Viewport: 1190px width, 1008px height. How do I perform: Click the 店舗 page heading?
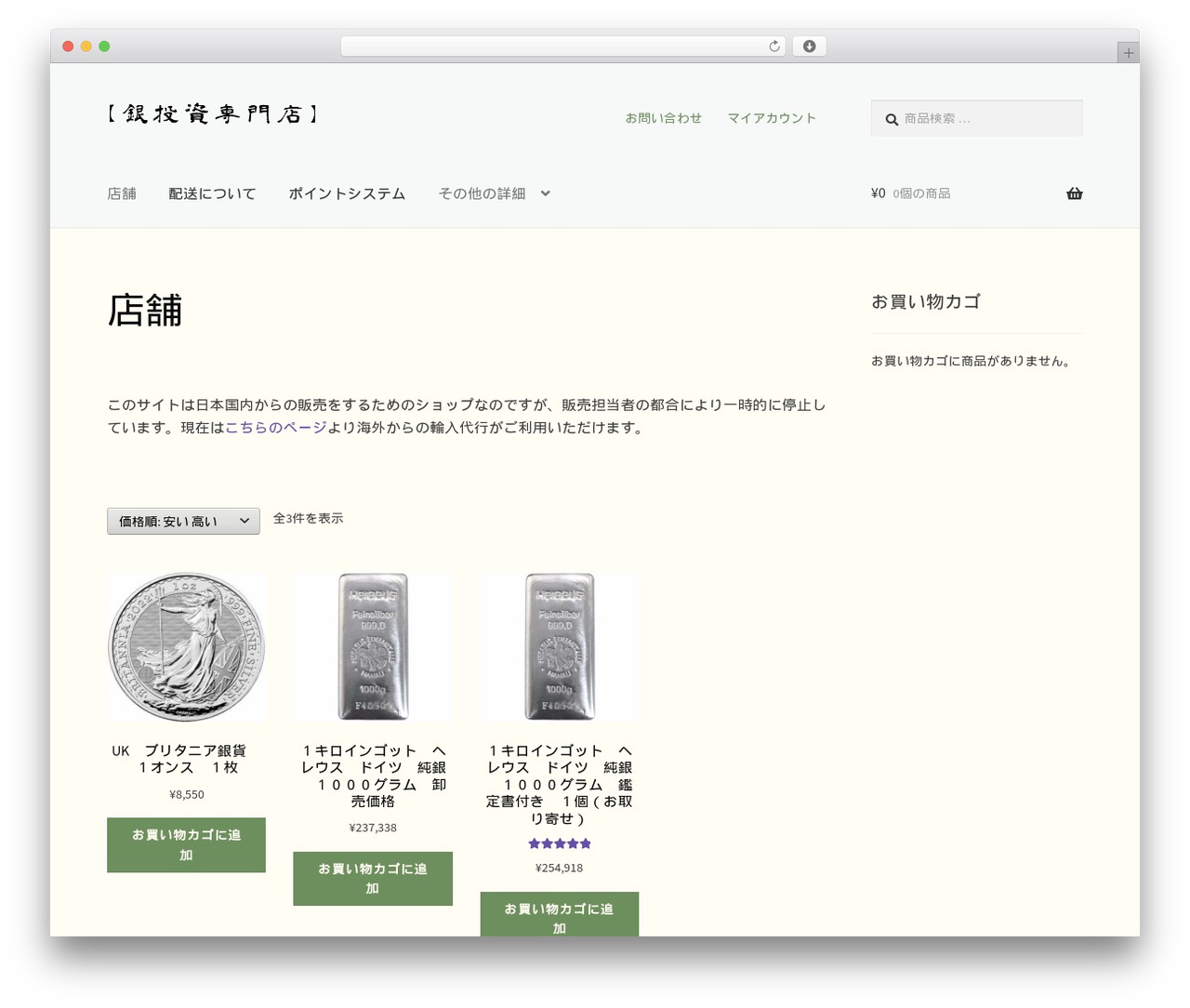[x=145, y=311]
